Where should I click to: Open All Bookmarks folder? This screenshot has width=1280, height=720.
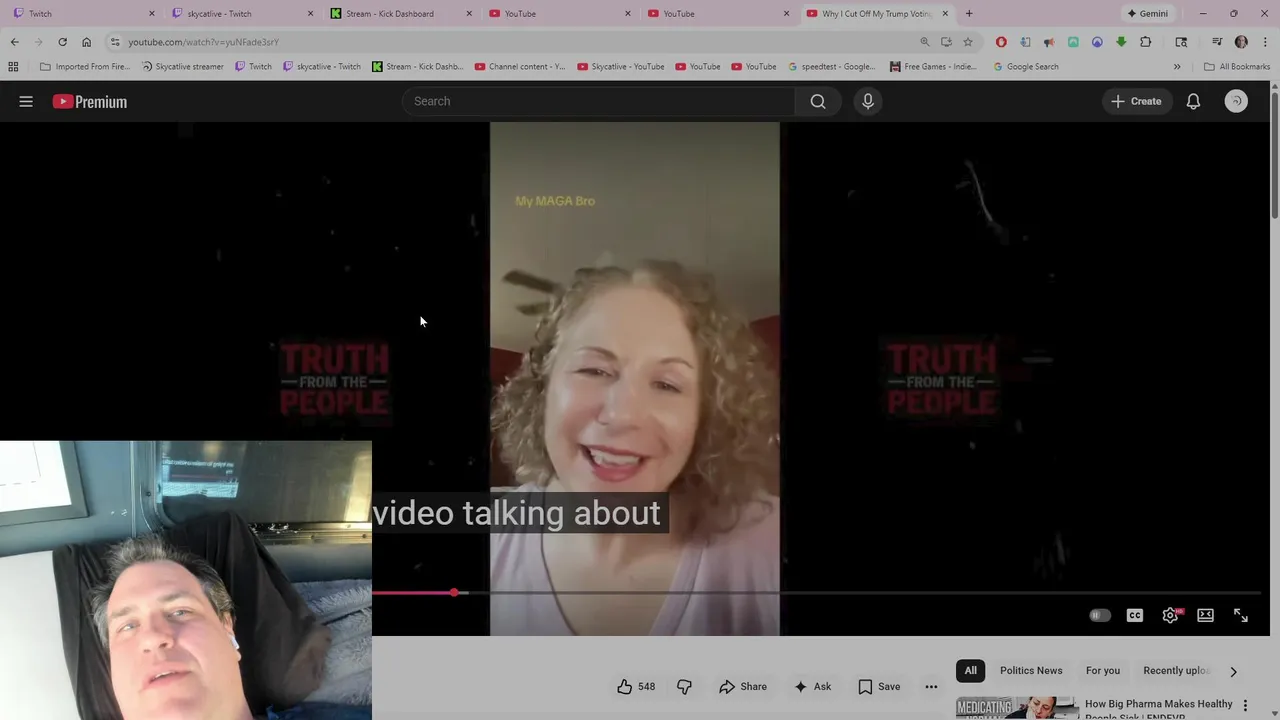pyautogui.click(x=1237, y=67)
